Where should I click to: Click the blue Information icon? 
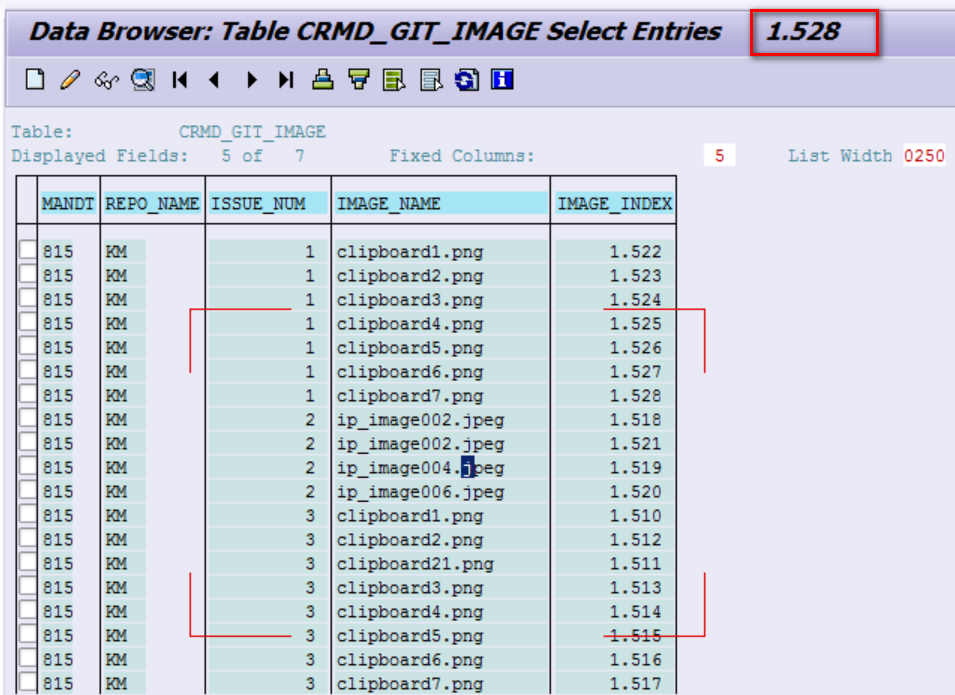click(502, 80)
